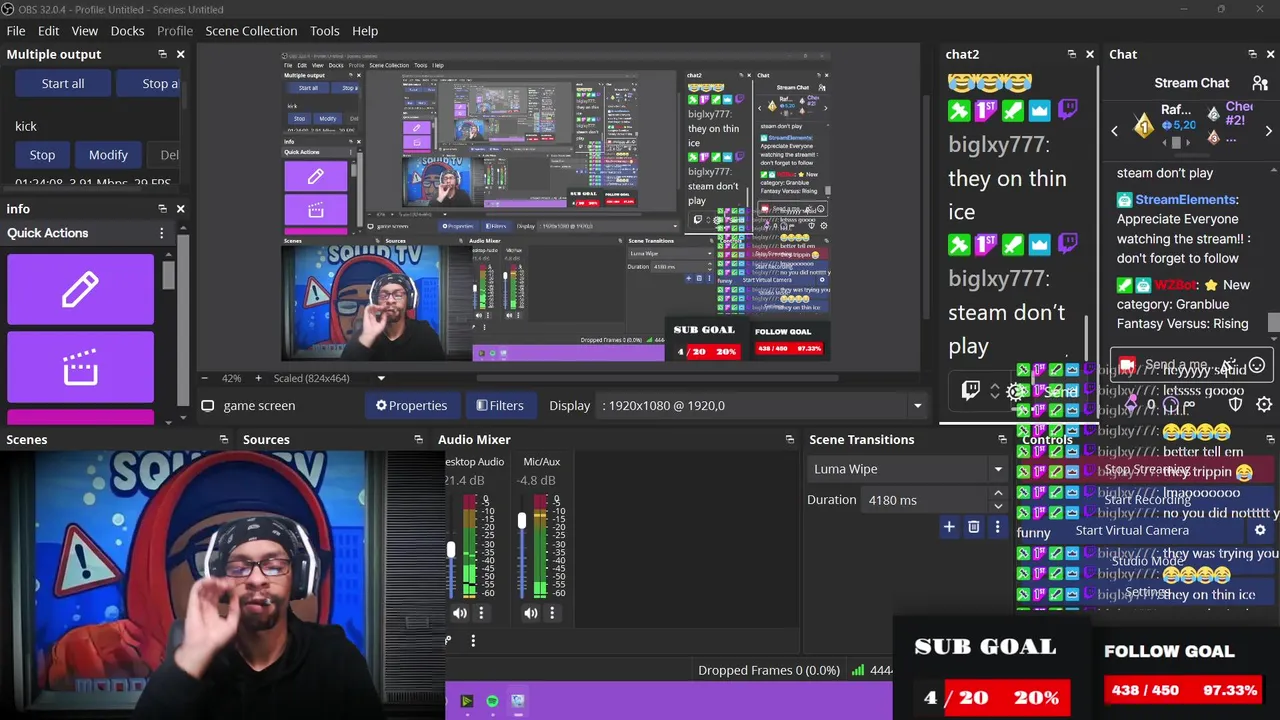Click StreamElements username in chat
This screenshot has height=720, width=1280.
1186,200
